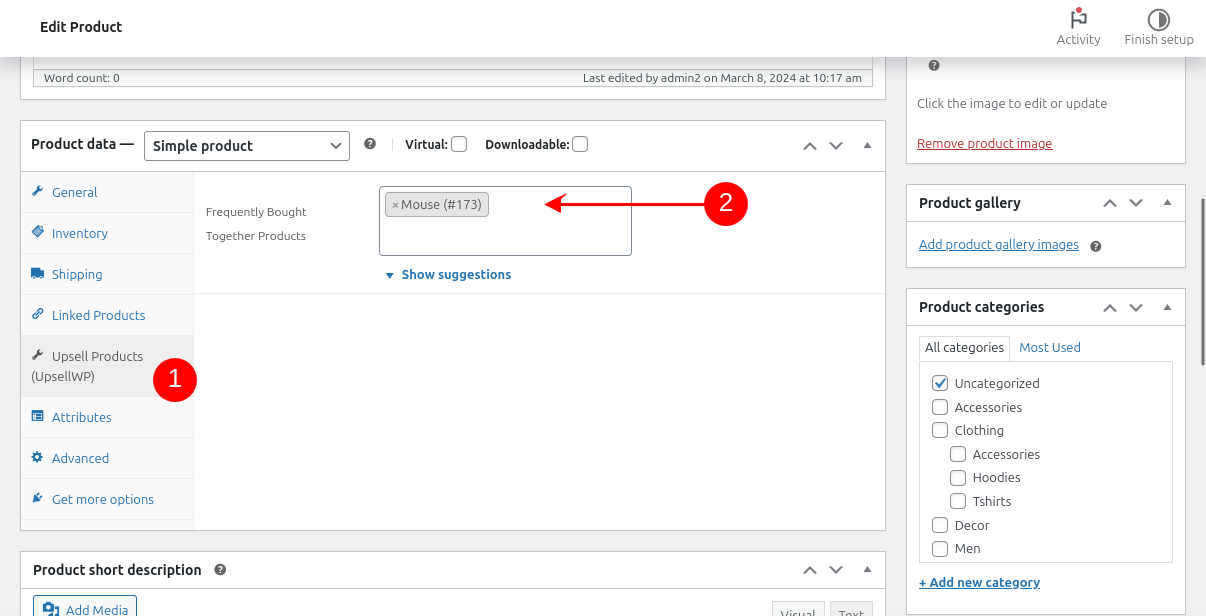Move Product gallery panel down arrow
1206x616 pixels.
1136,203
